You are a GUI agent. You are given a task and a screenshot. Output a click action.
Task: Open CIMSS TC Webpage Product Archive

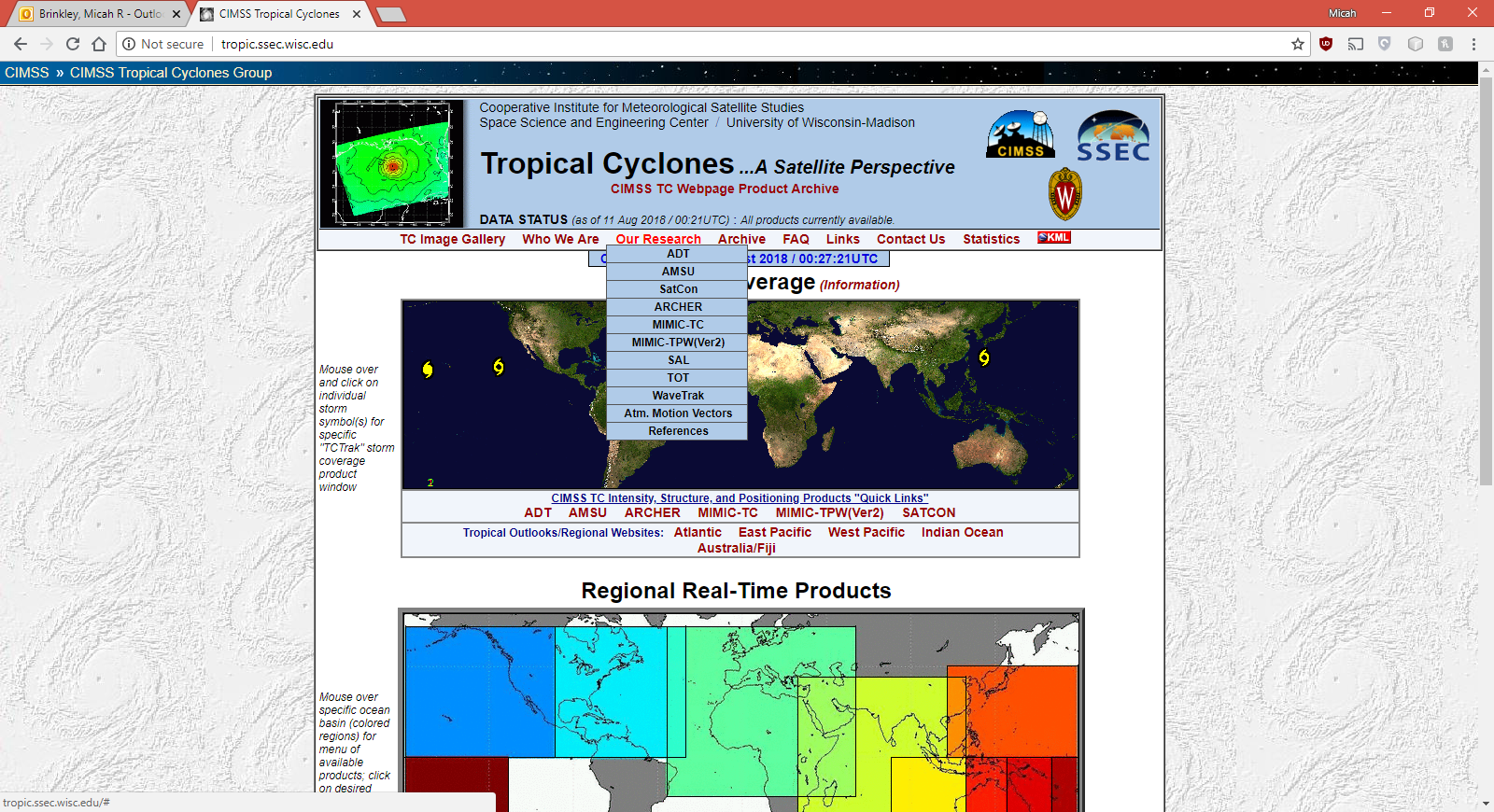click(x=725, y=189)
